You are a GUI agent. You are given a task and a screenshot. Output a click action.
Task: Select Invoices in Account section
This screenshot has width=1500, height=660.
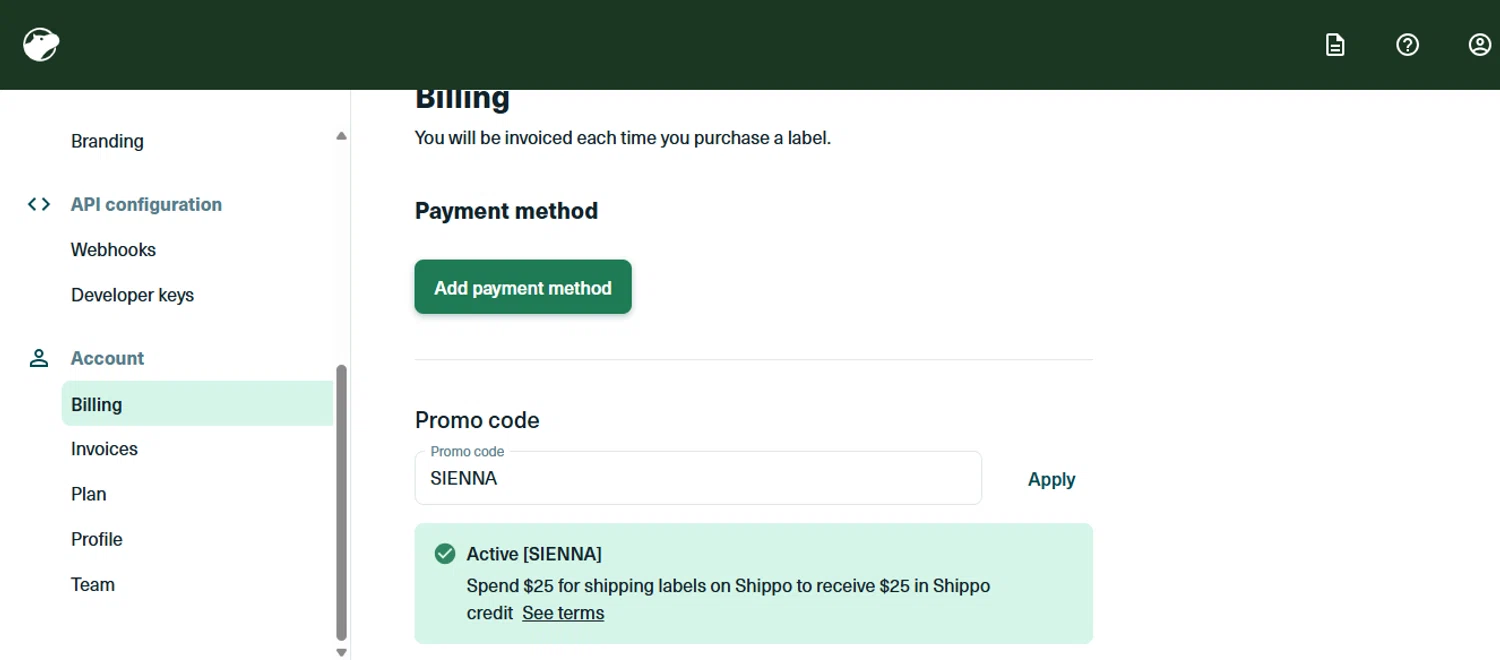point(104,449)
